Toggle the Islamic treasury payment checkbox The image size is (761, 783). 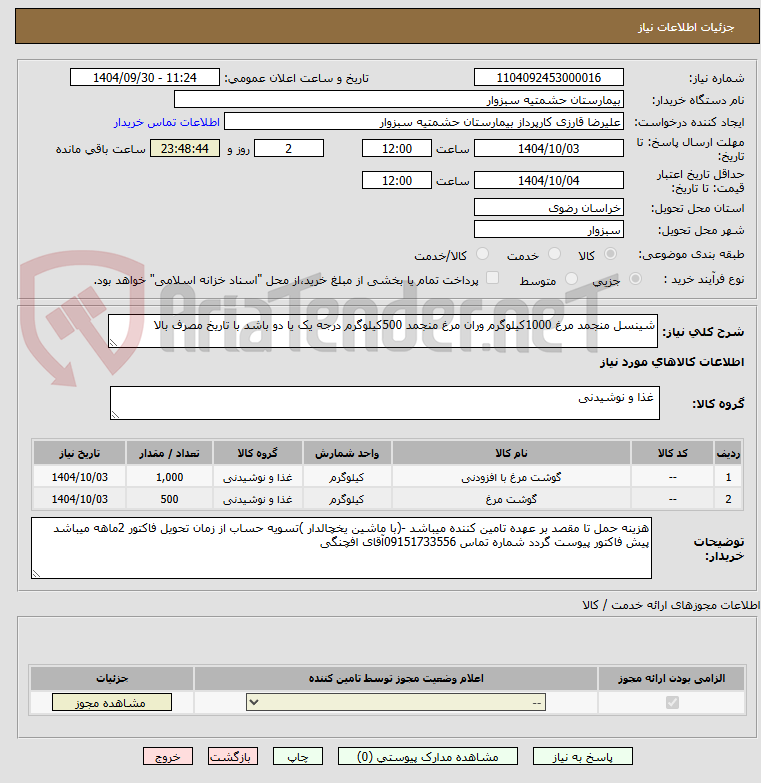click(492, 278)
